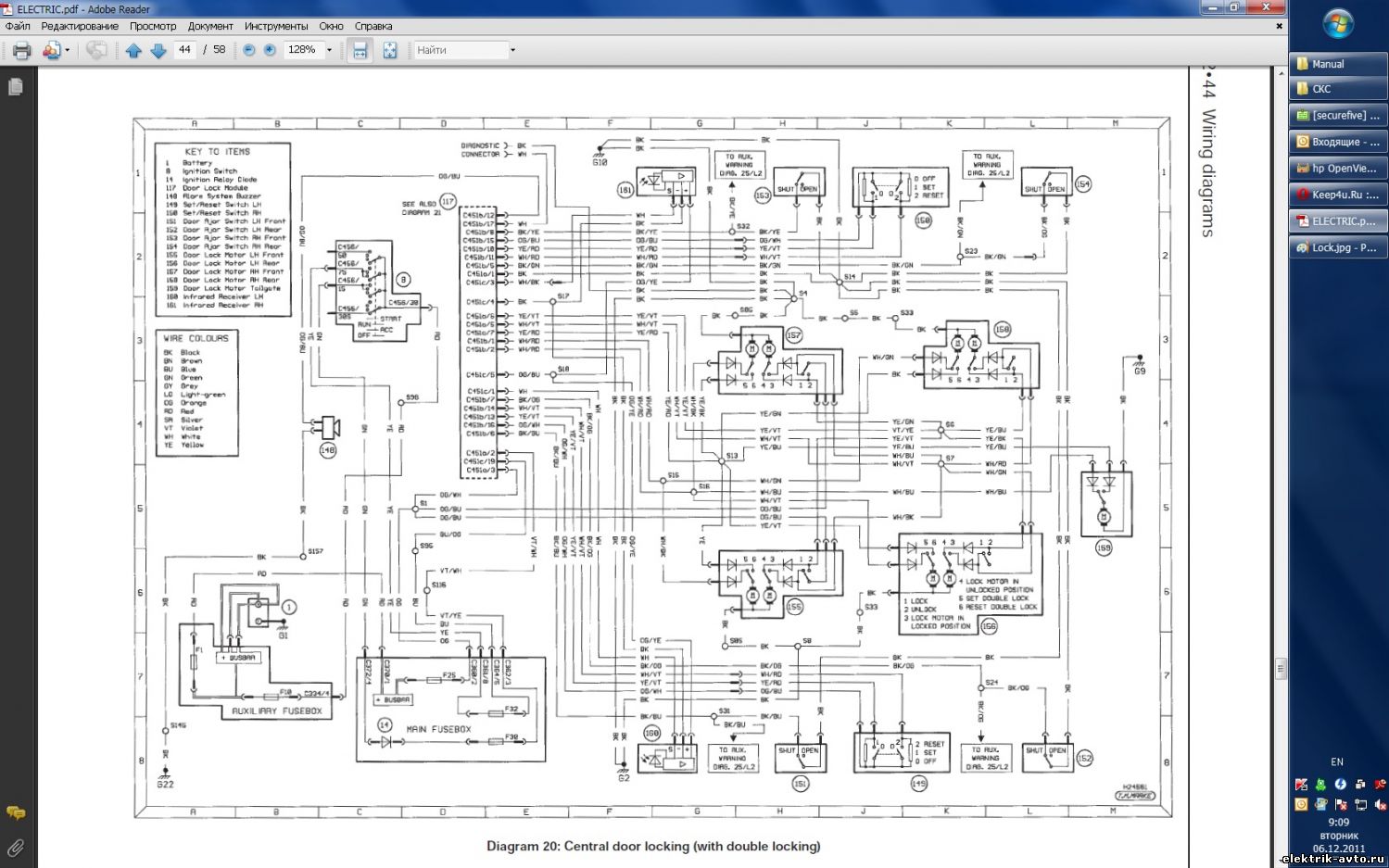This screenshot has width=1389, height=868.
Task: Click the green robot tray icon
Action: (1321, 785)
